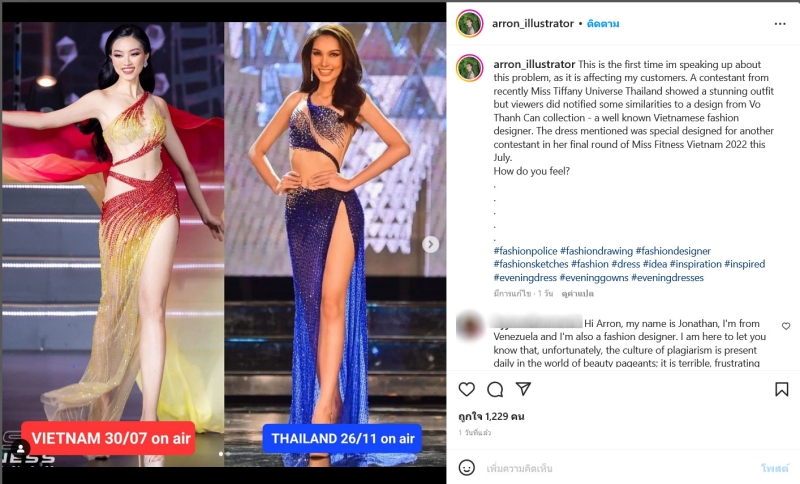Post the comment with โพสต์ button
Image resolution: width=800 pixels, height=484 pixels.
click(774, 468)
